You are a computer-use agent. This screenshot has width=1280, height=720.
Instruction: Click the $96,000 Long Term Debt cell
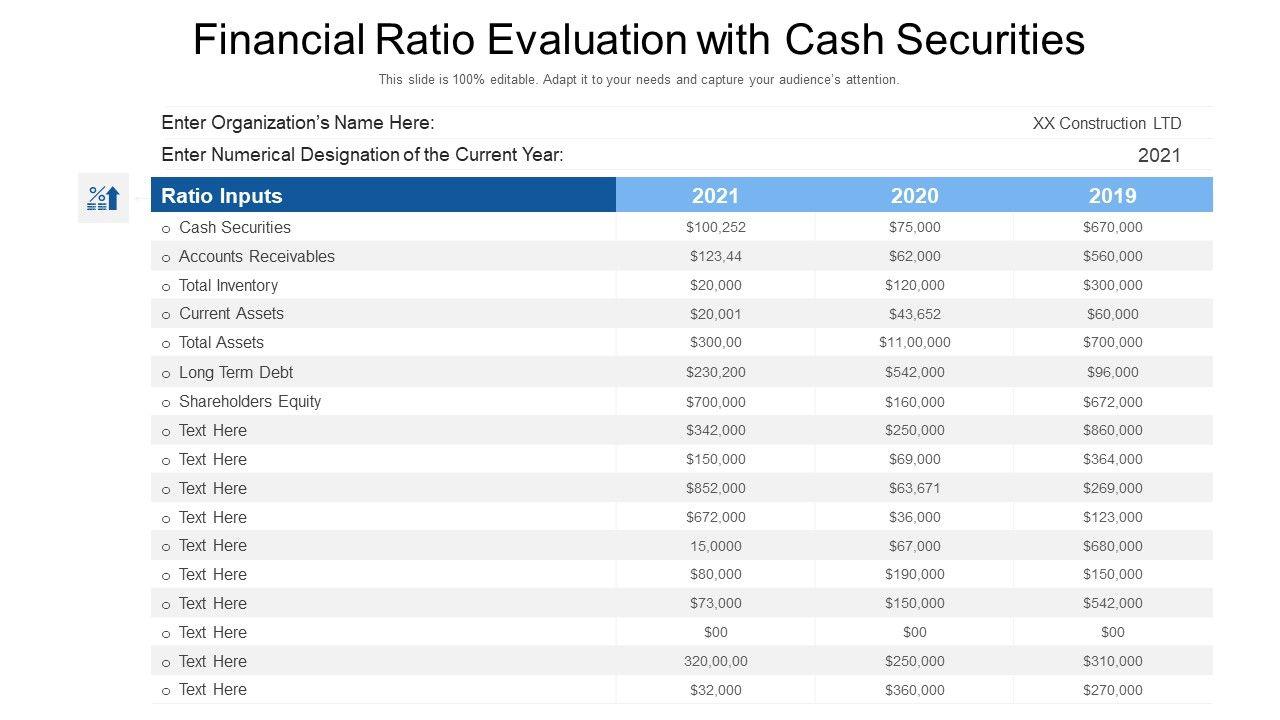pyautogui.click(x=1112, y=372)
